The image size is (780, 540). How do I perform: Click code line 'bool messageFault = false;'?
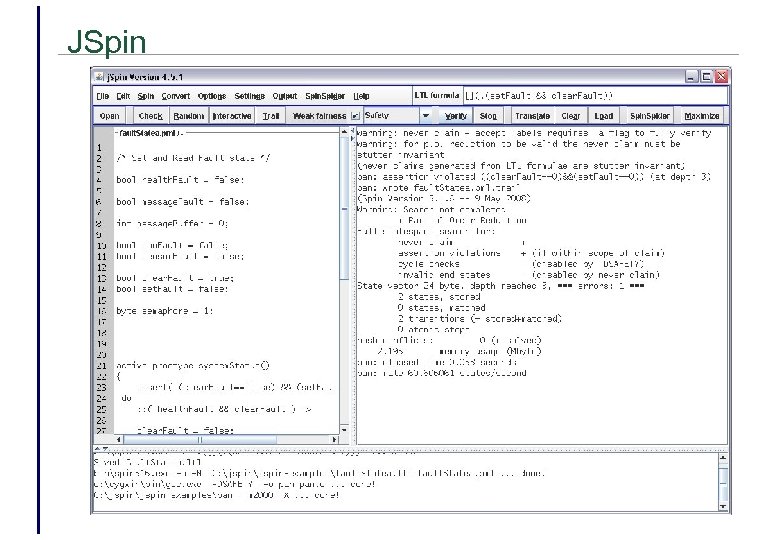[x=183, y=201]
